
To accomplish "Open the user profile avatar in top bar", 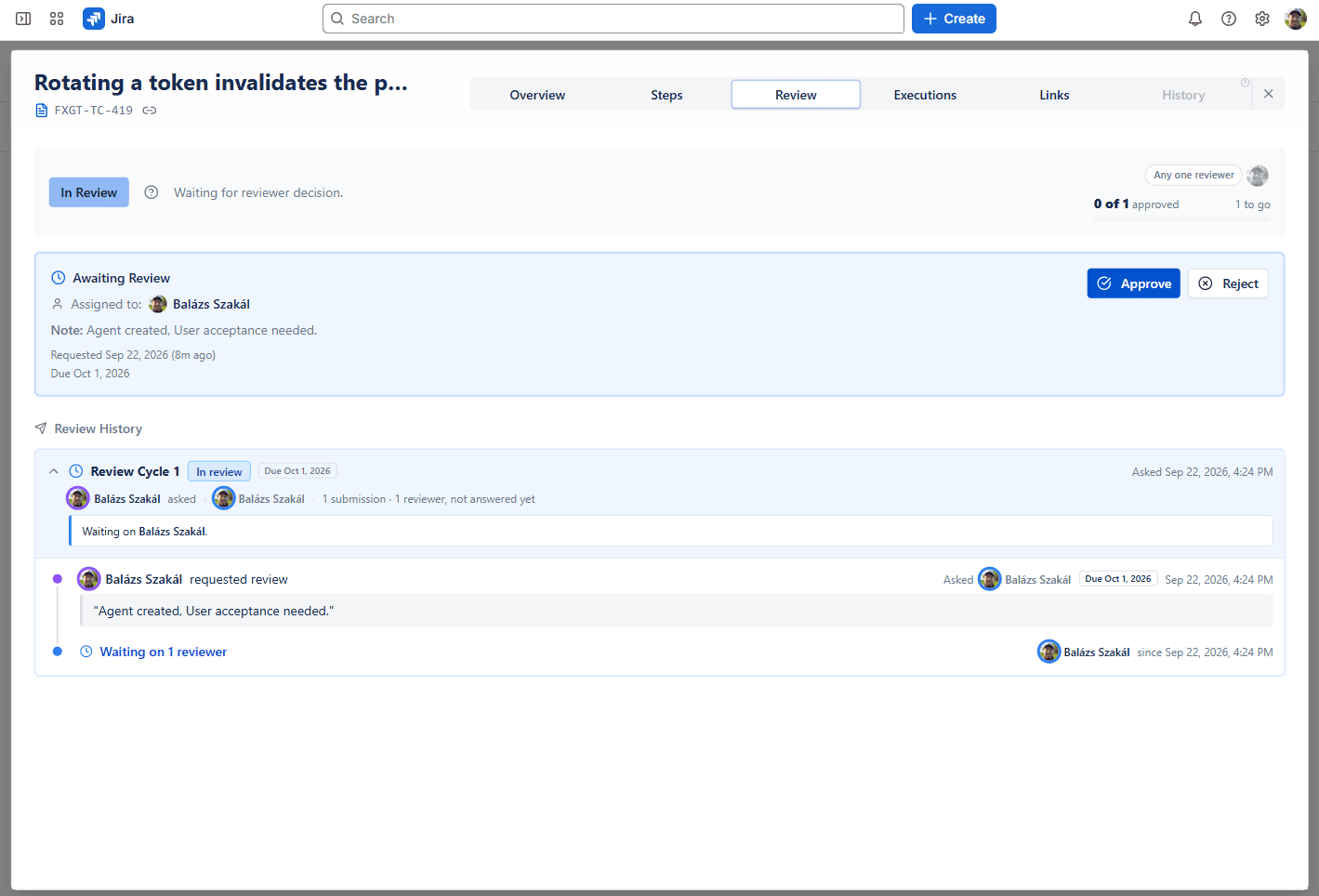I will point(1296,19).
